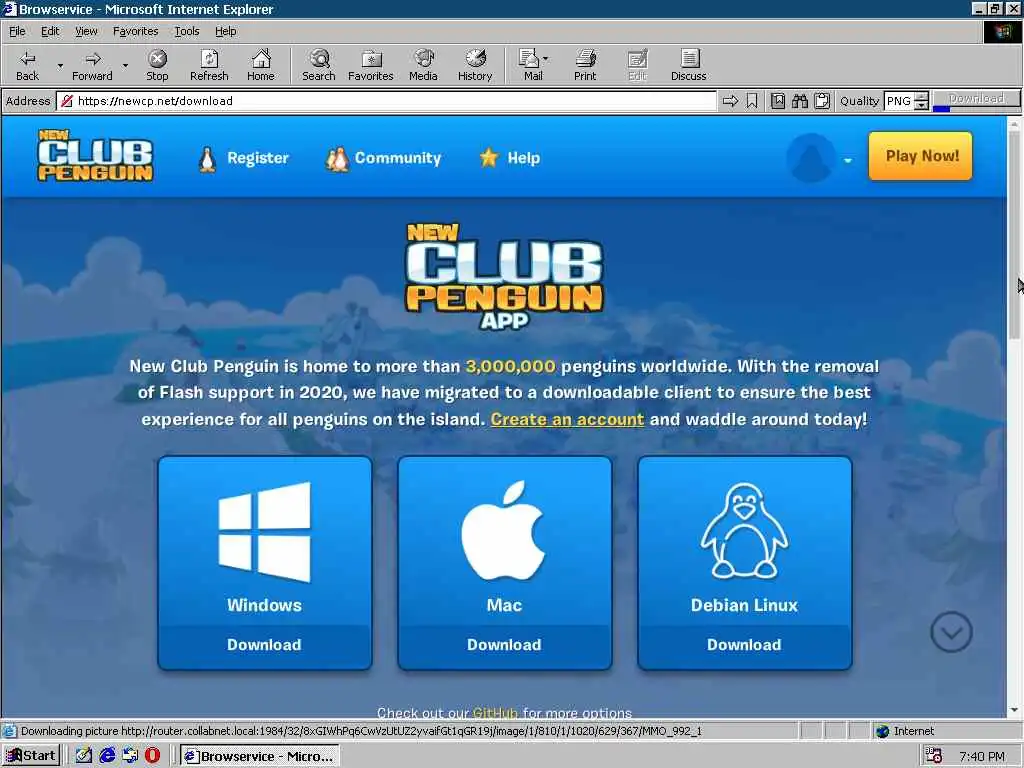Open the Favorites menu in the menu bar
Screen dimensions: 1024x768
point(135,31)
